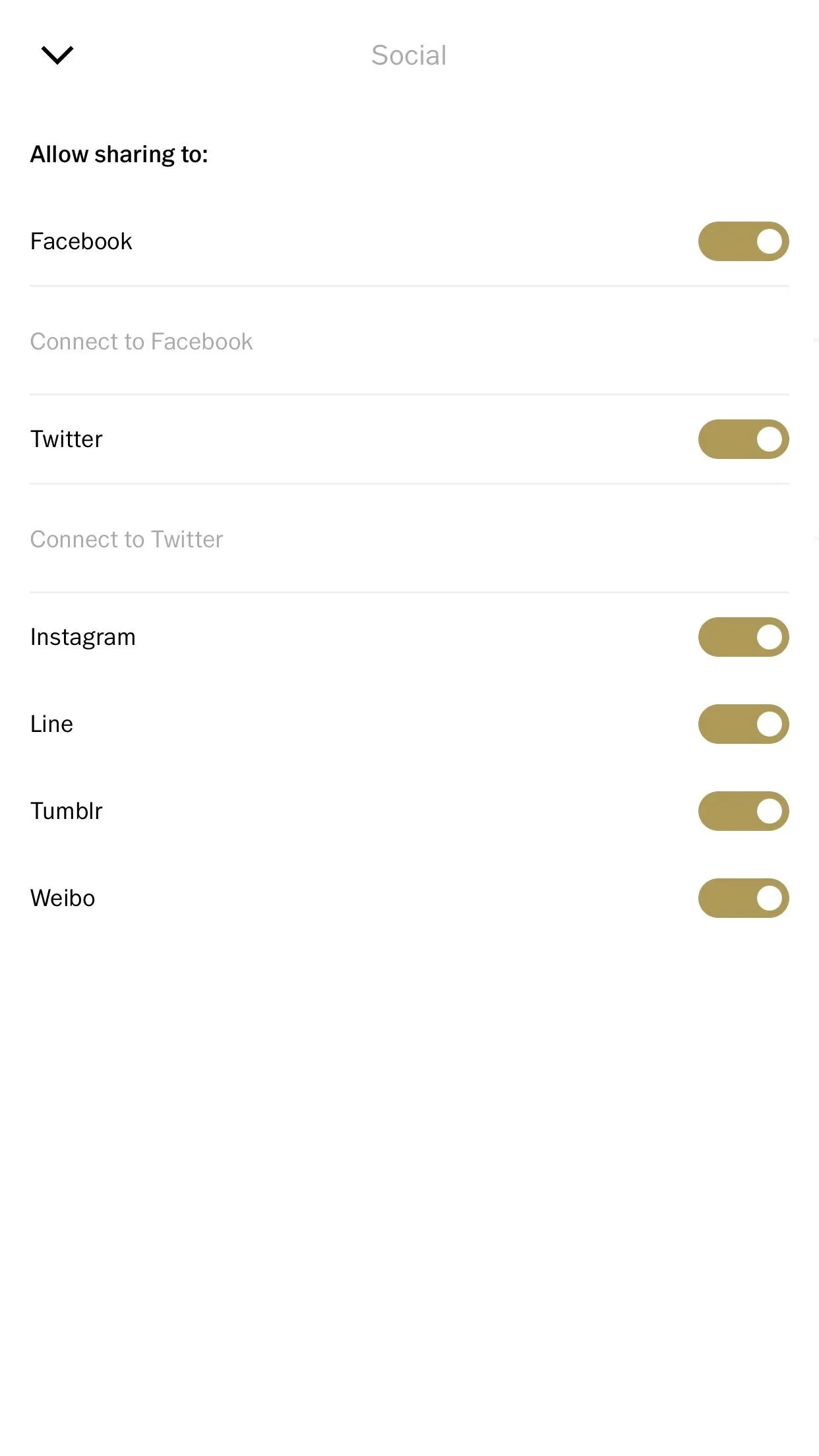819x1456 pixels.
Task: Tap the Weibo label text
Action: (63, 898)
